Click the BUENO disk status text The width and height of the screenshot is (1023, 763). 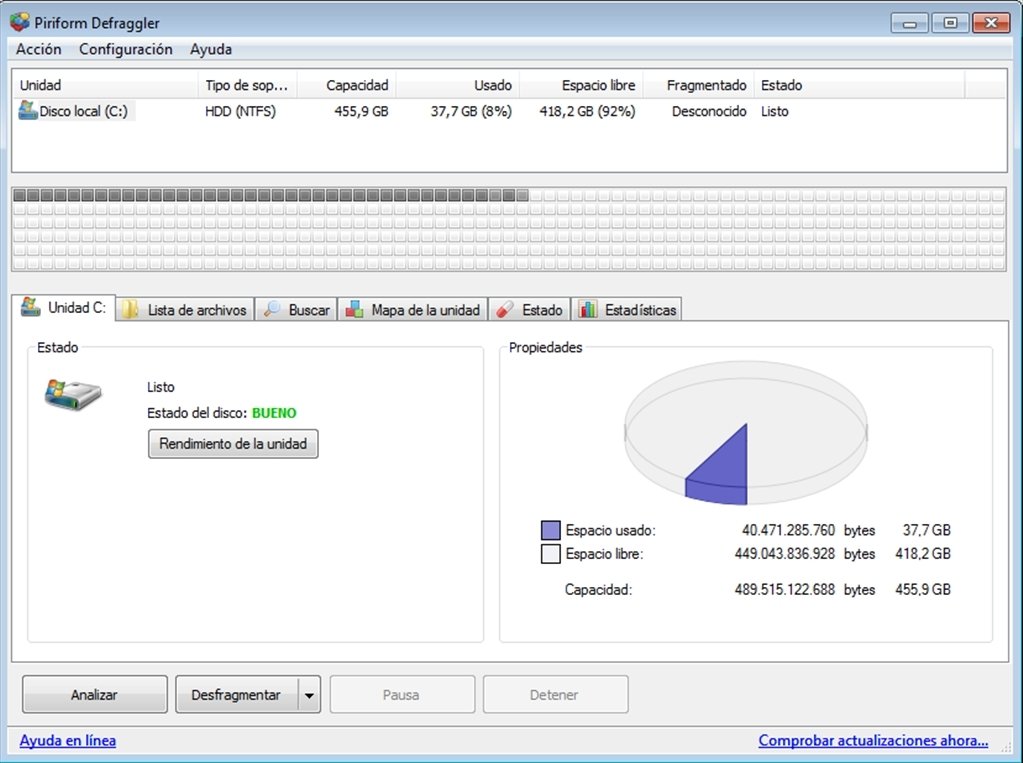tap(274, 413)
